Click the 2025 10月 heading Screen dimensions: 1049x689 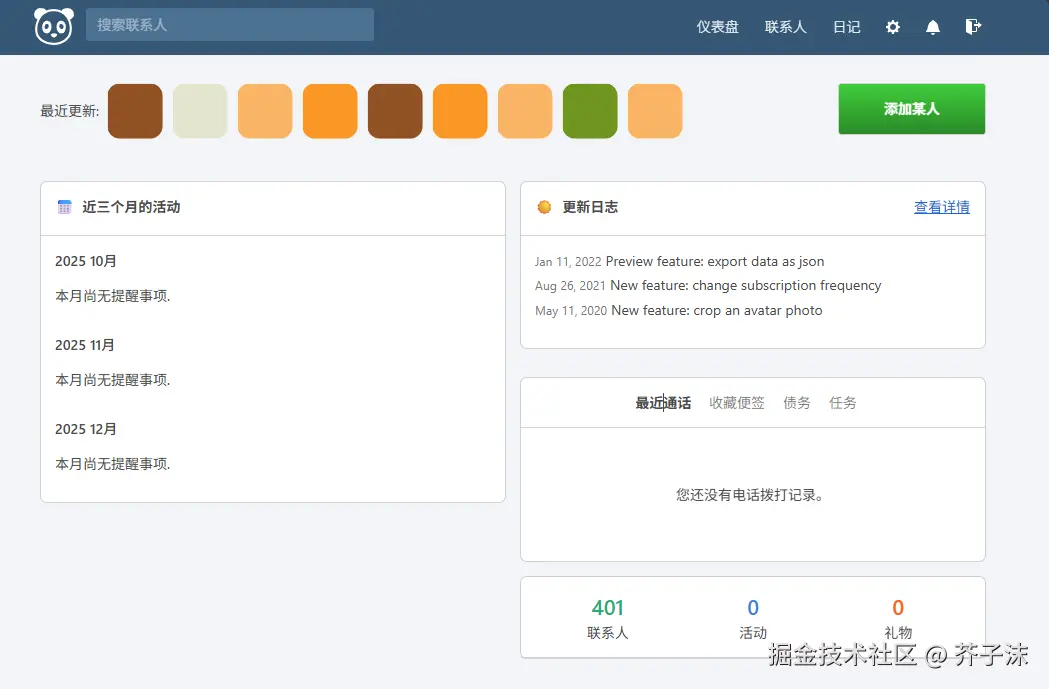86,261
